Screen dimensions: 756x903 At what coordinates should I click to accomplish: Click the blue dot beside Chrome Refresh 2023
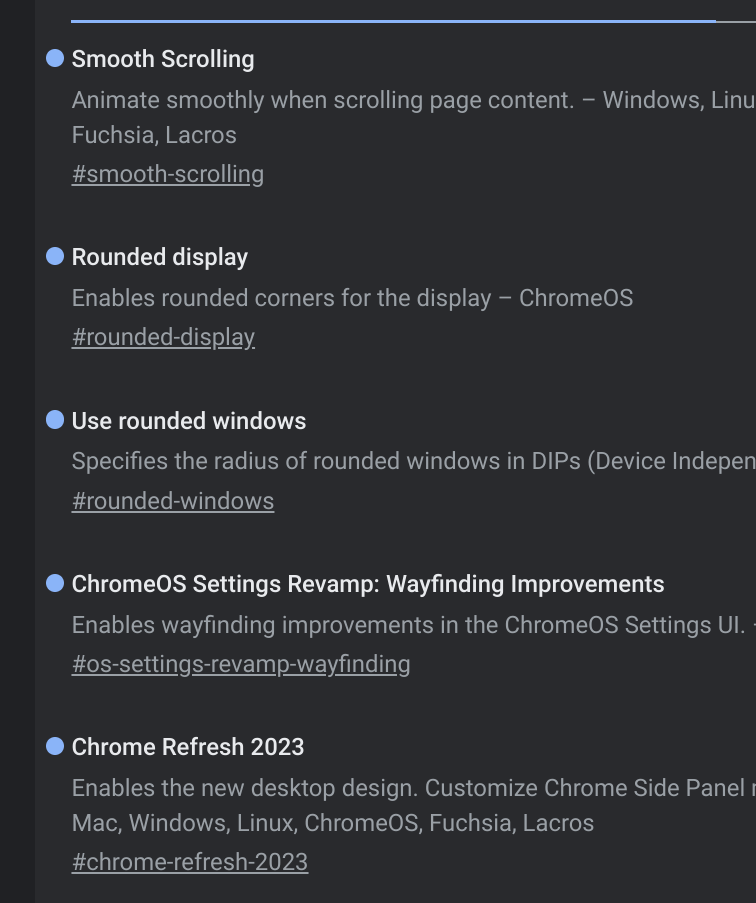point(55,746)
